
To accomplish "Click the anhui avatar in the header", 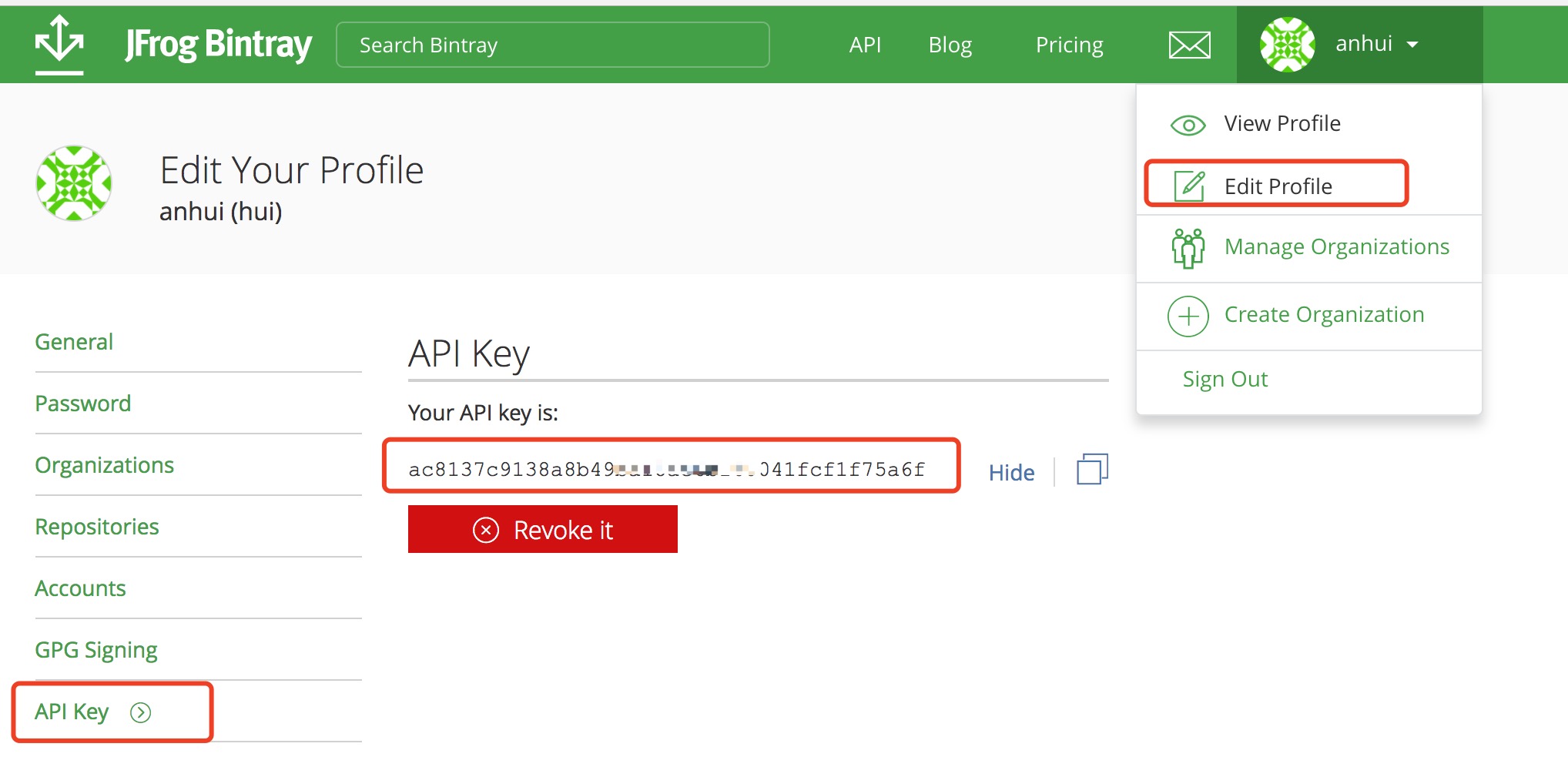I will coord(1287,45).
